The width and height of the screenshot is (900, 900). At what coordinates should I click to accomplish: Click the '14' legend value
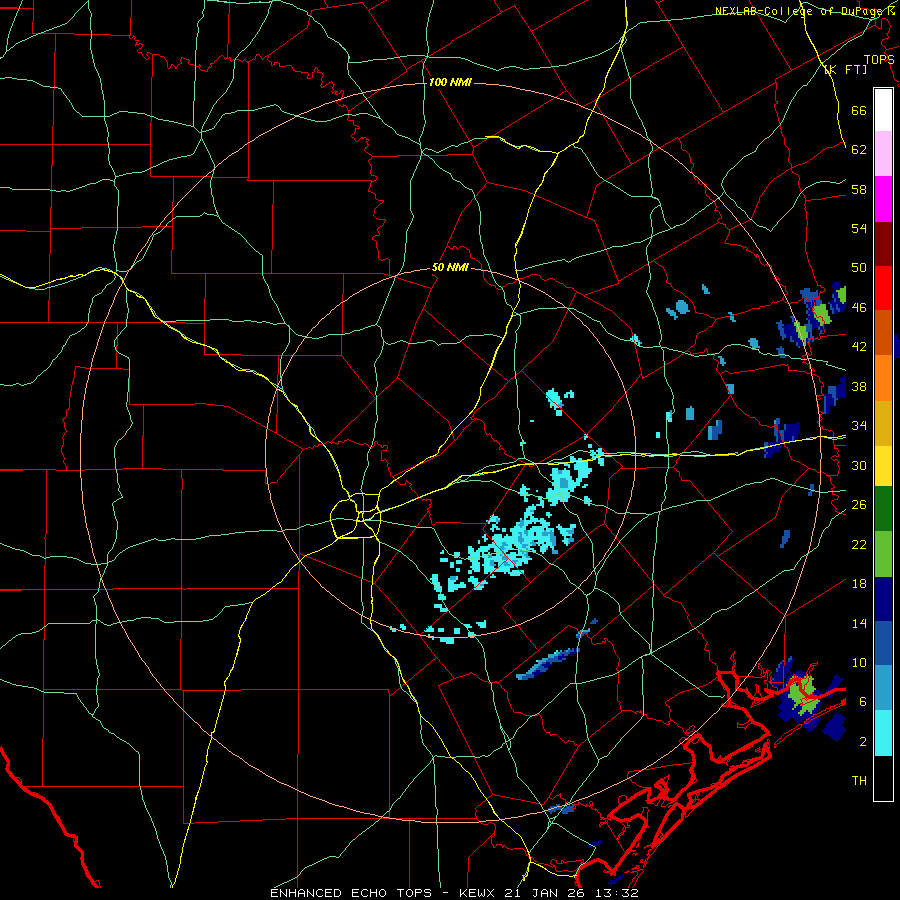click(x=859, y=623)
